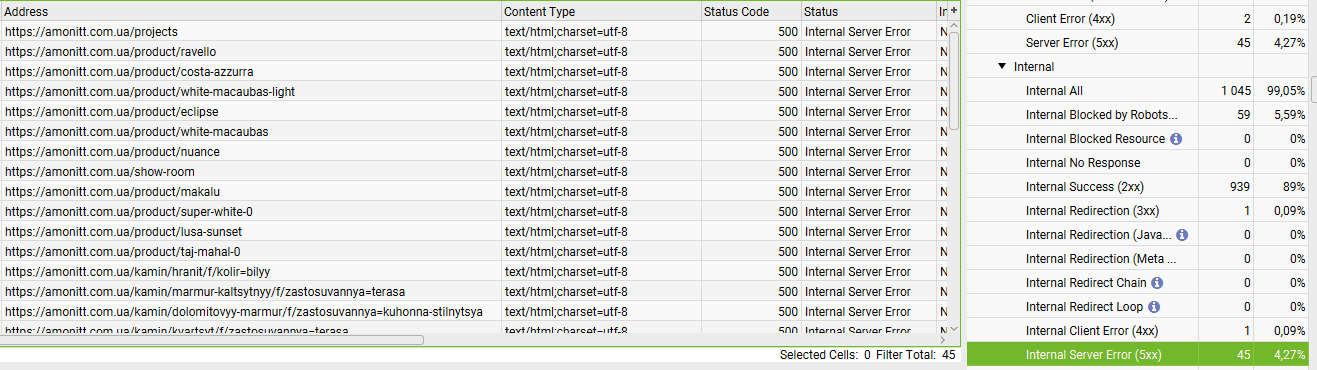Click info icon beside Internal Blocked Resource
Screen dimensions: 1317x370
coord(1176,139)
